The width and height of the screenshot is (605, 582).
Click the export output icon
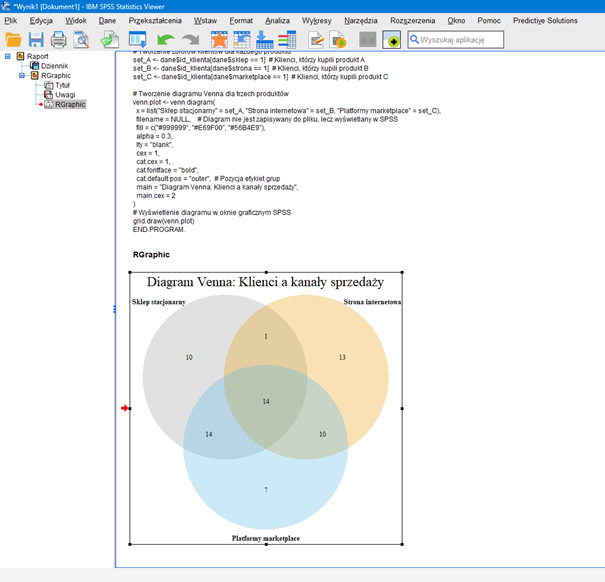[x=110, y=40]
